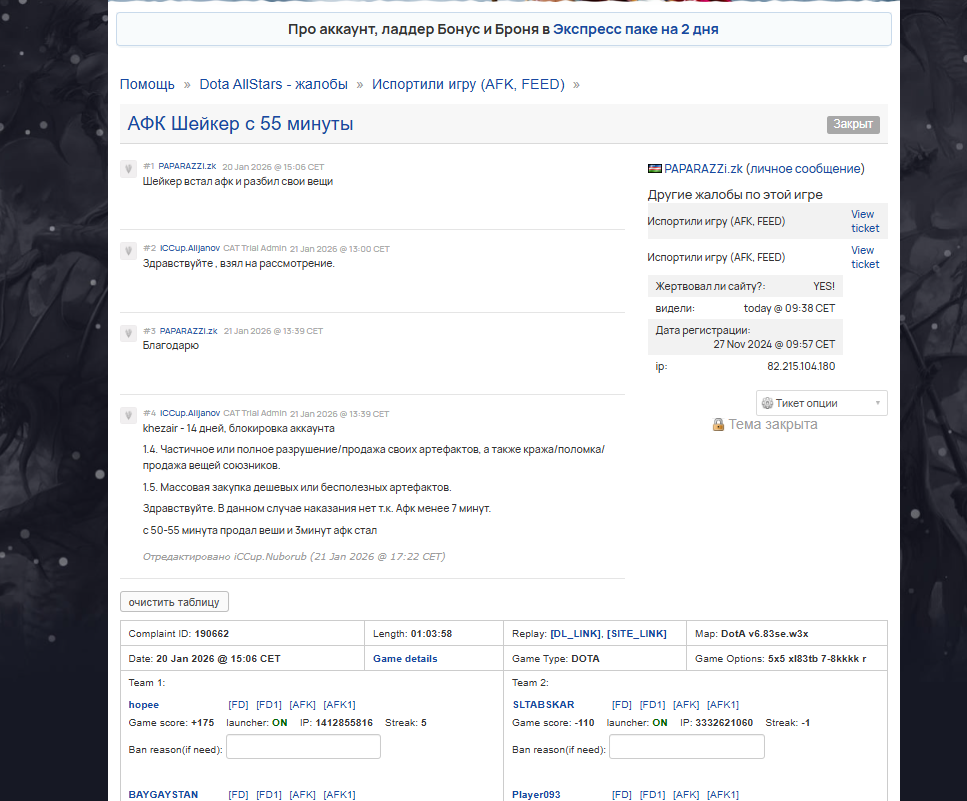Click the Закрыт status badge

[x=853, y=124]
